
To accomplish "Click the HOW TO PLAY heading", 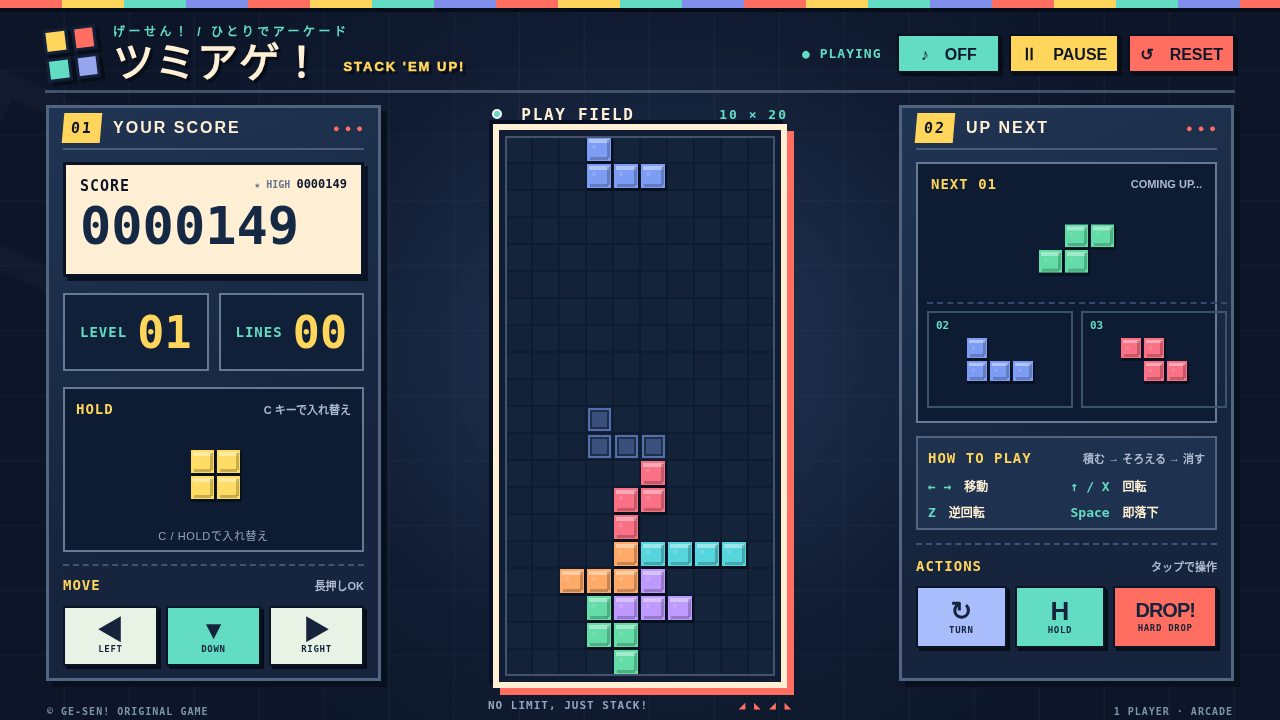I will tap(980, 458).
